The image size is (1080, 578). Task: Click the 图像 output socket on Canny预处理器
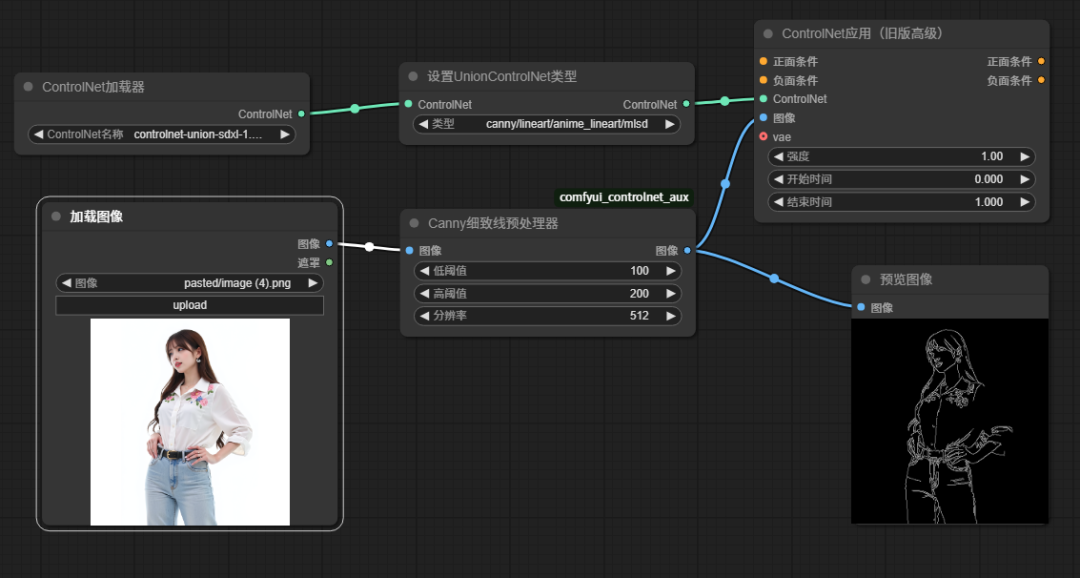coord(687,251)
